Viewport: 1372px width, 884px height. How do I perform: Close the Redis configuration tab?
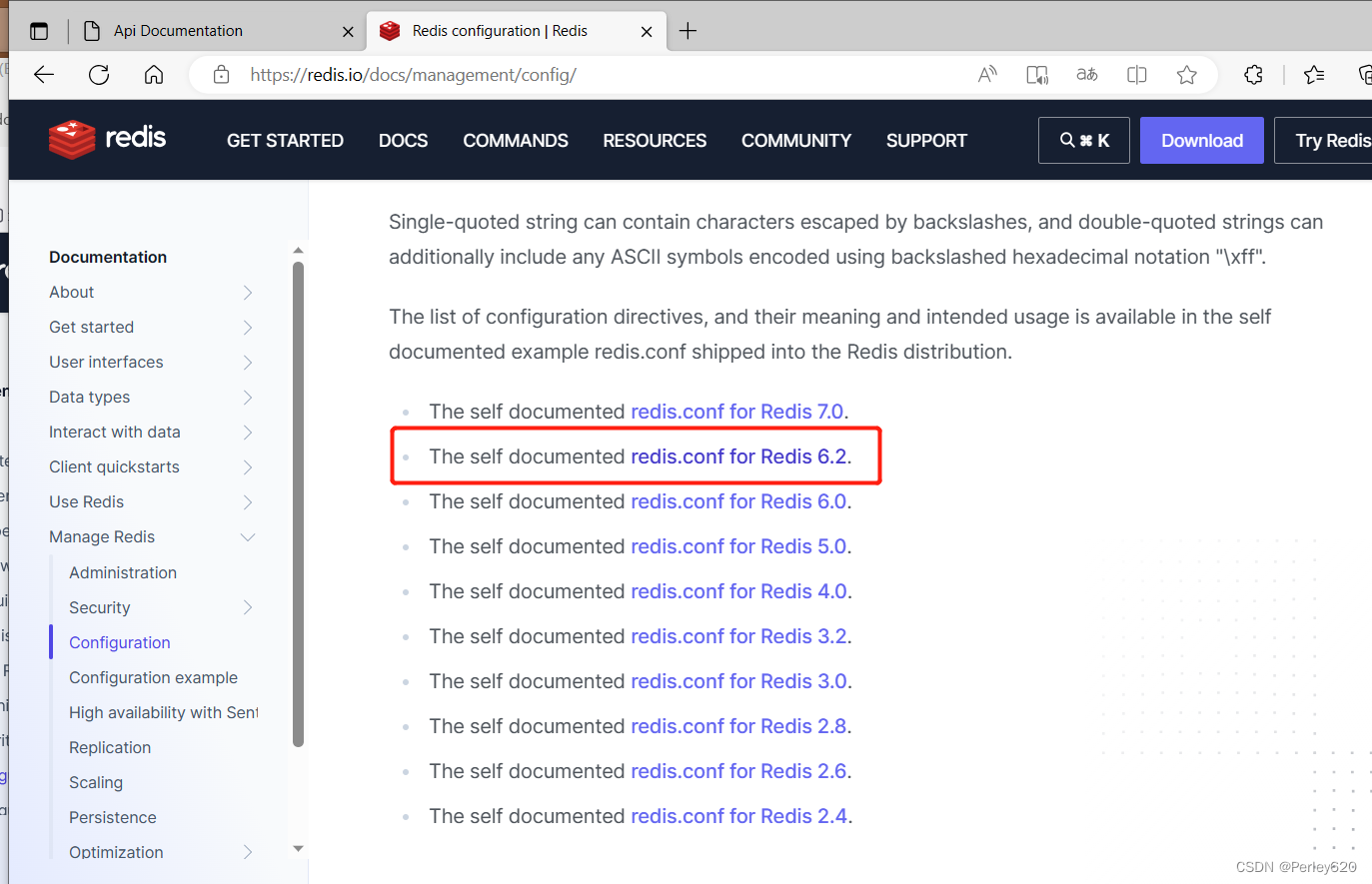pos(647,32)
